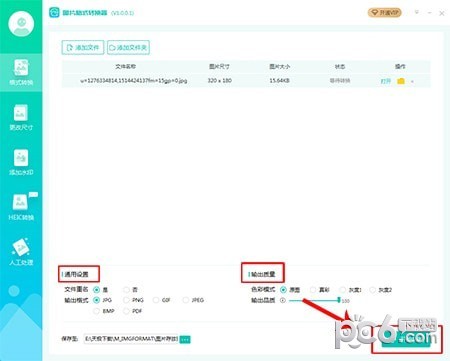450x361 pixels.
Task: Adjust the output quality slider handle
Action: [x=339, y=300]
